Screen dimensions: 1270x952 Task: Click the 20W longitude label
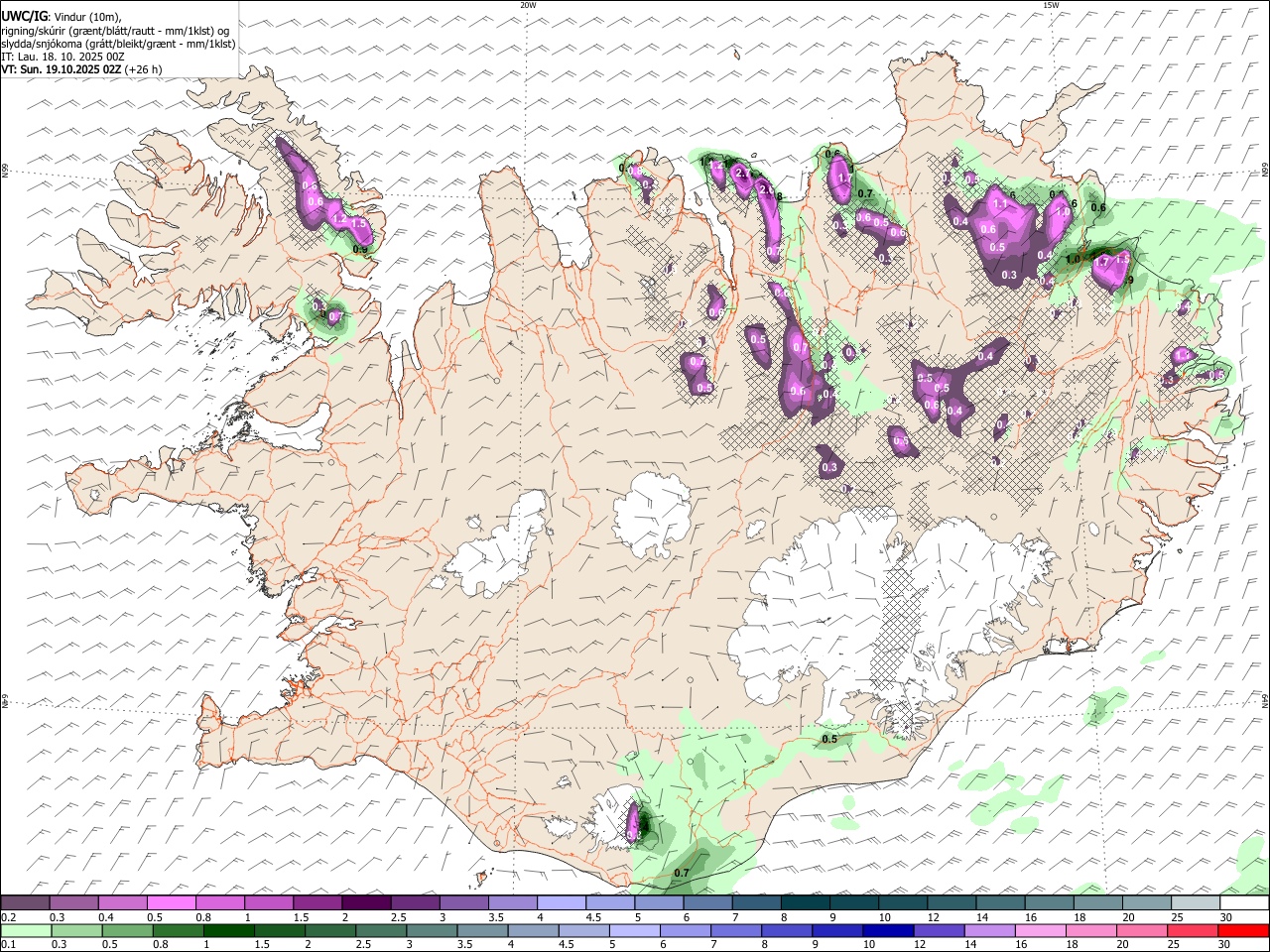tap(528, 5)
